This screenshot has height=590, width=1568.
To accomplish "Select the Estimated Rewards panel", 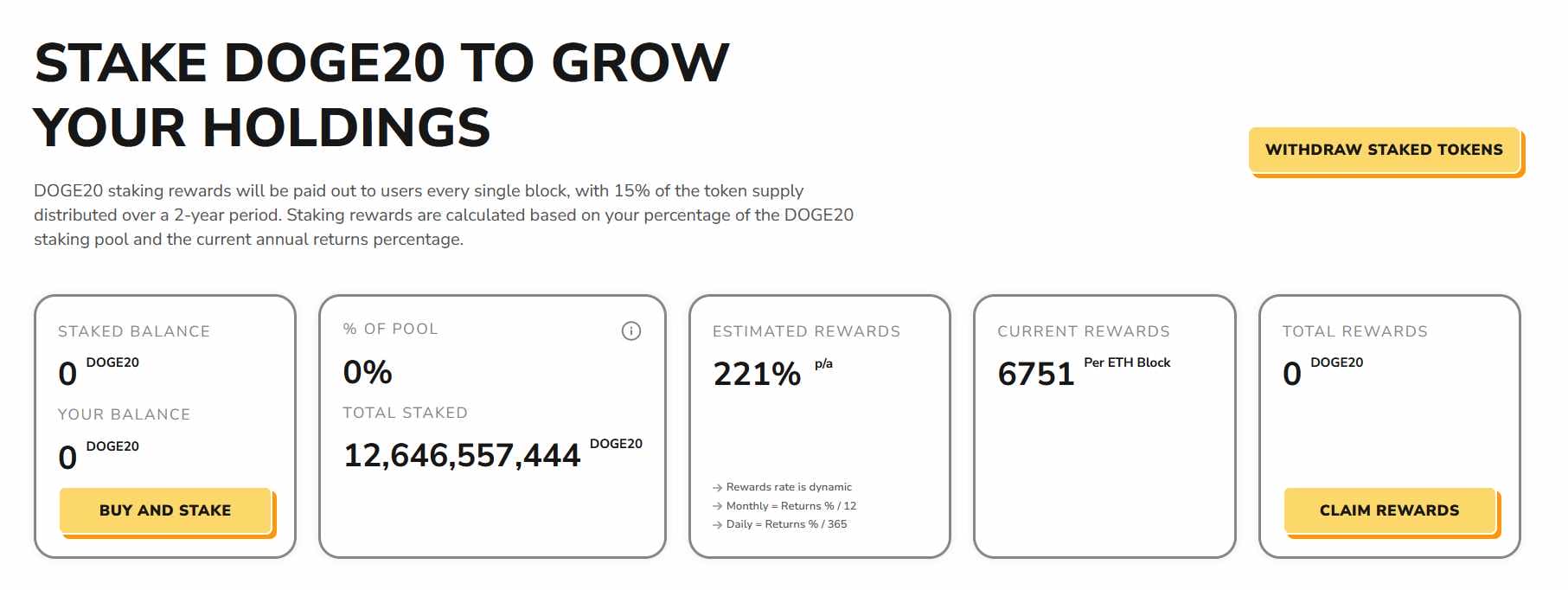I will pyautogui.click(x=822, y=424).
